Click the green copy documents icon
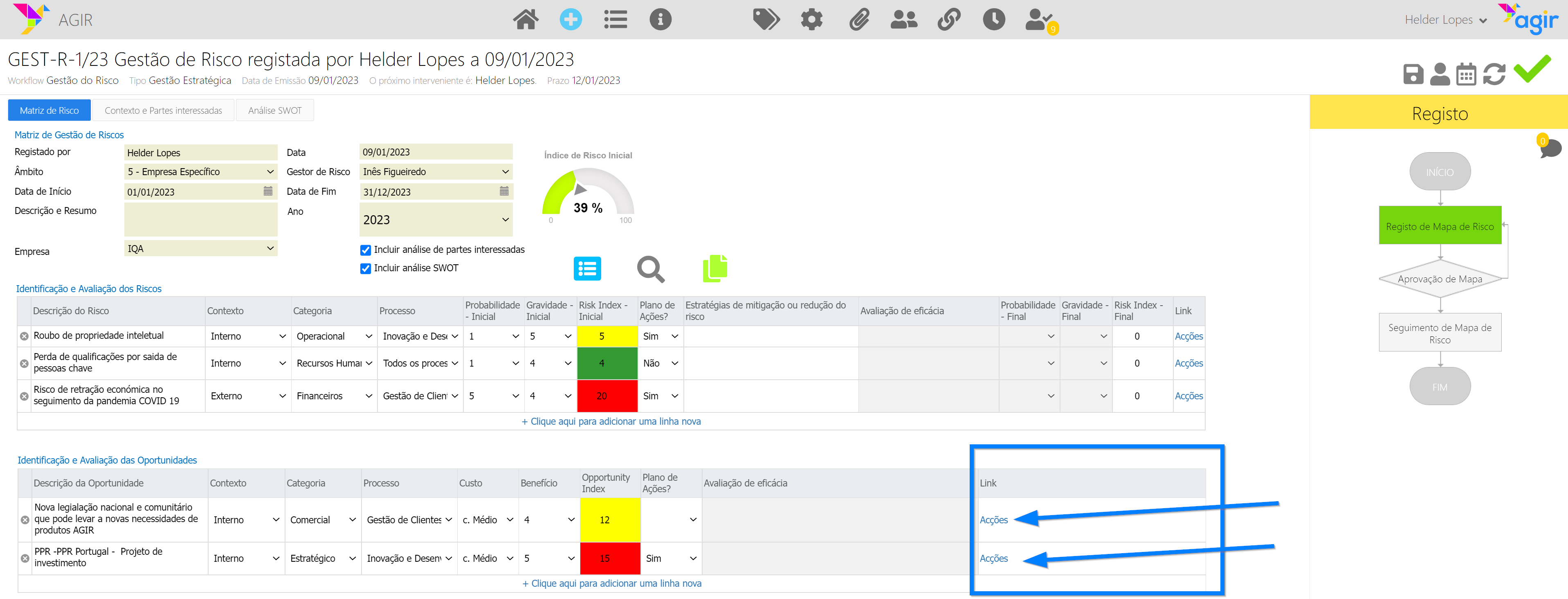This screenshot has height=599, width=1568. click(x=714, y=268)
